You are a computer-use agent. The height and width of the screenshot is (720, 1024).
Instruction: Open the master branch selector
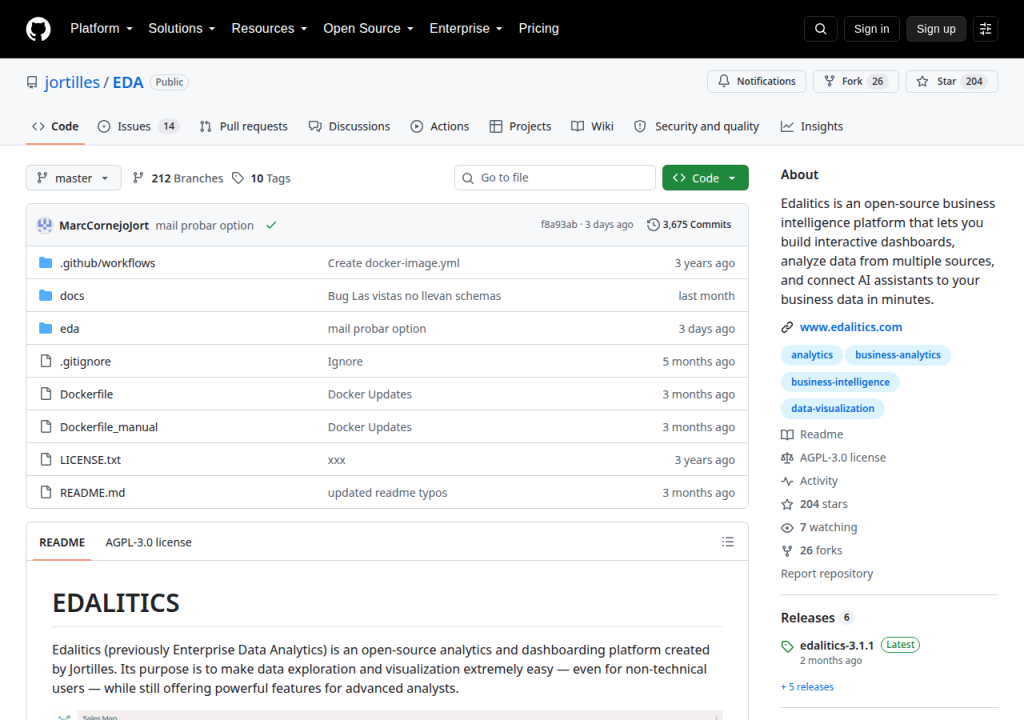(x=73, y=178)
